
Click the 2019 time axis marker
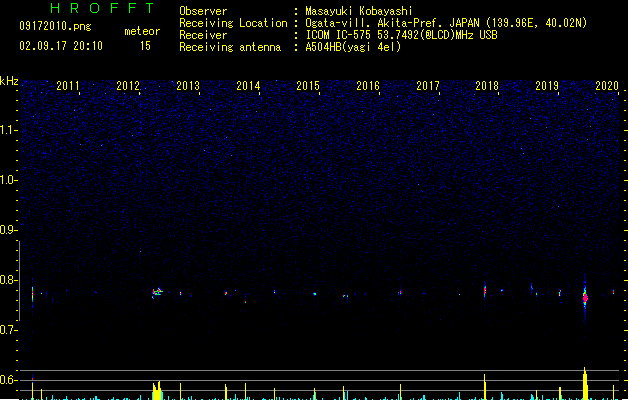point(547,86)
